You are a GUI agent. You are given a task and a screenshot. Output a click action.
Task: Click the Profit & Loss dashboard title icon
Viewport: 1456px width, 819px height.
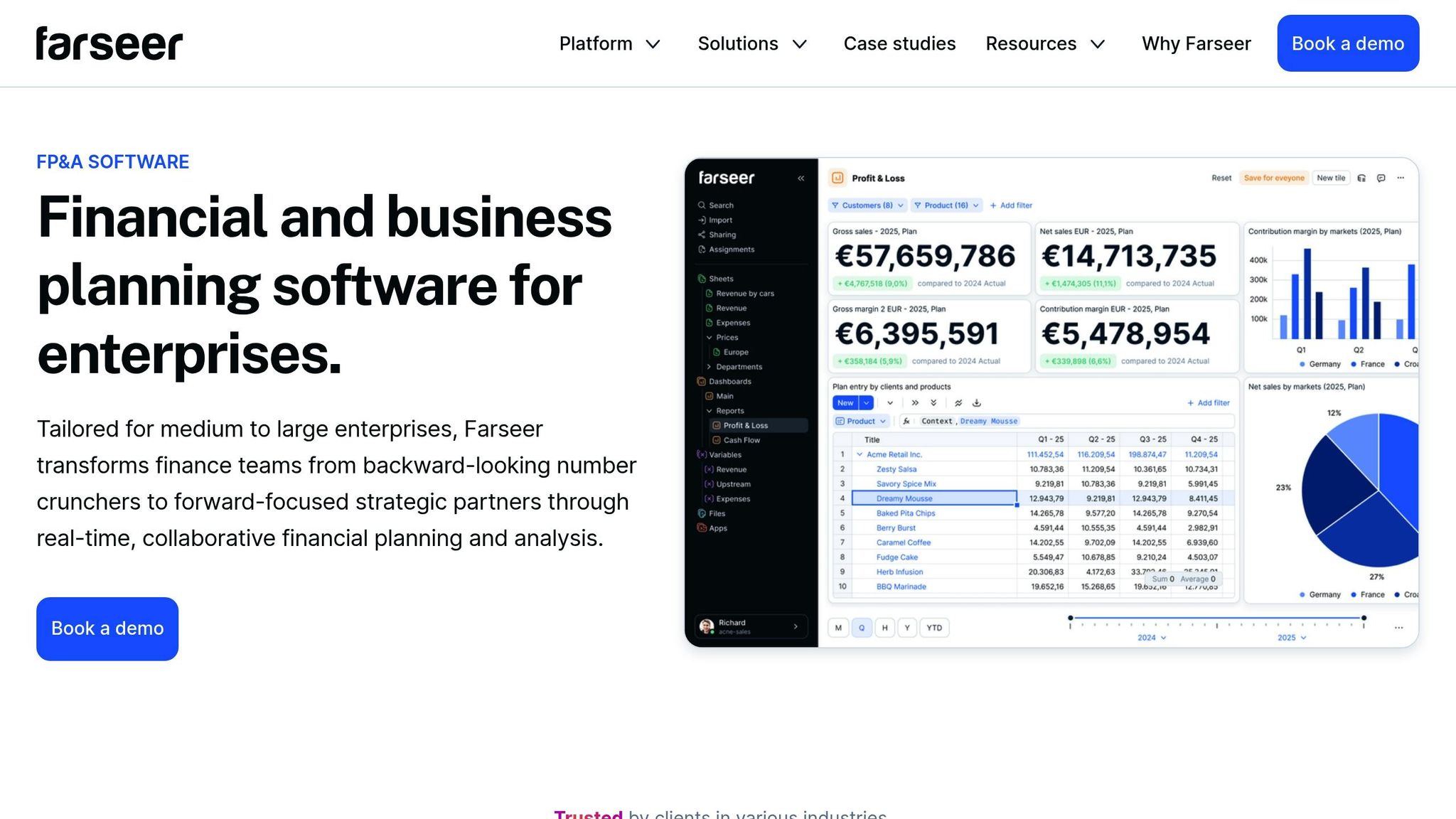[837, 178]
